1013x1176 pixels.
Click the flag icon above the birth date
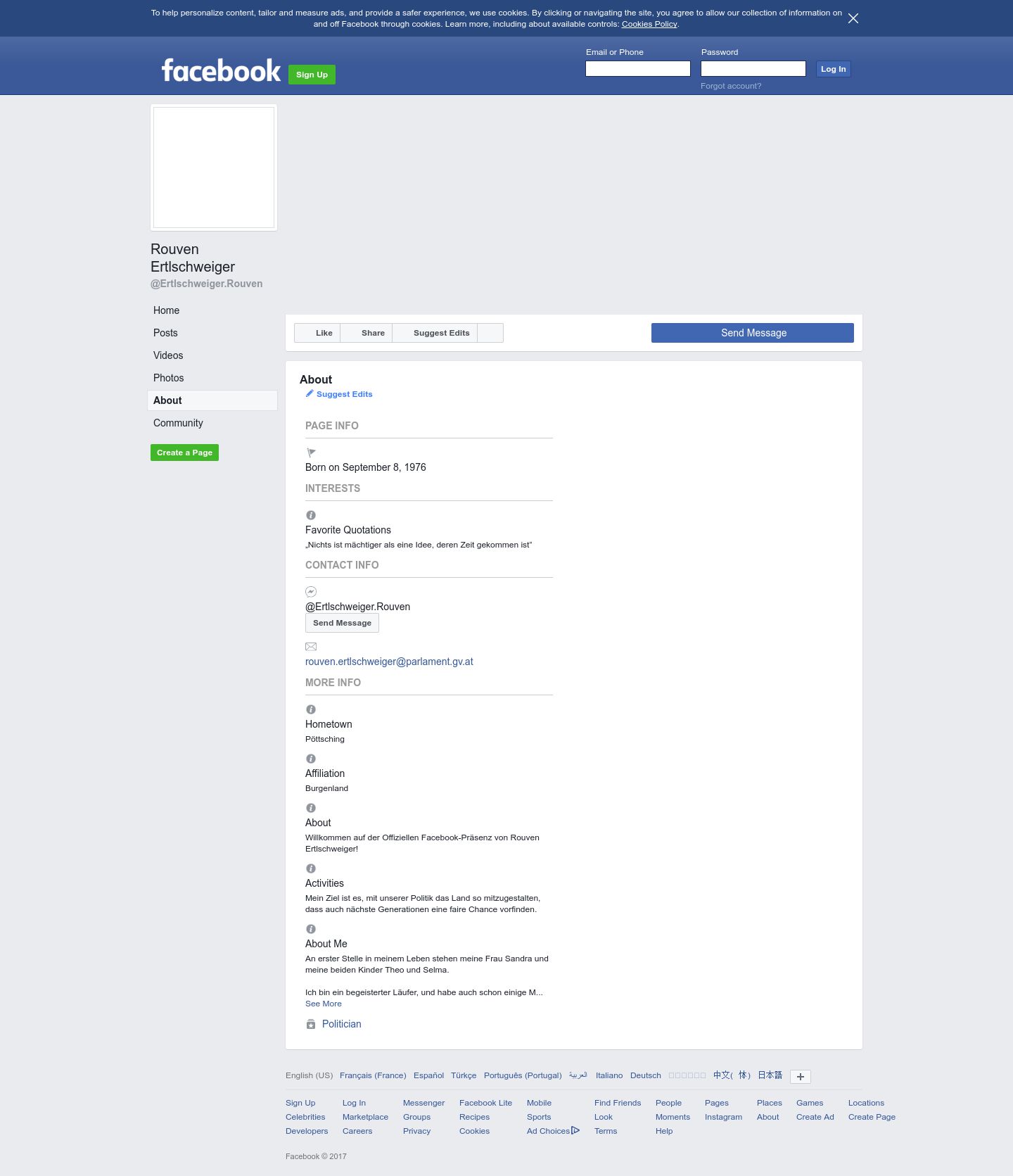(x=311, y=453)
